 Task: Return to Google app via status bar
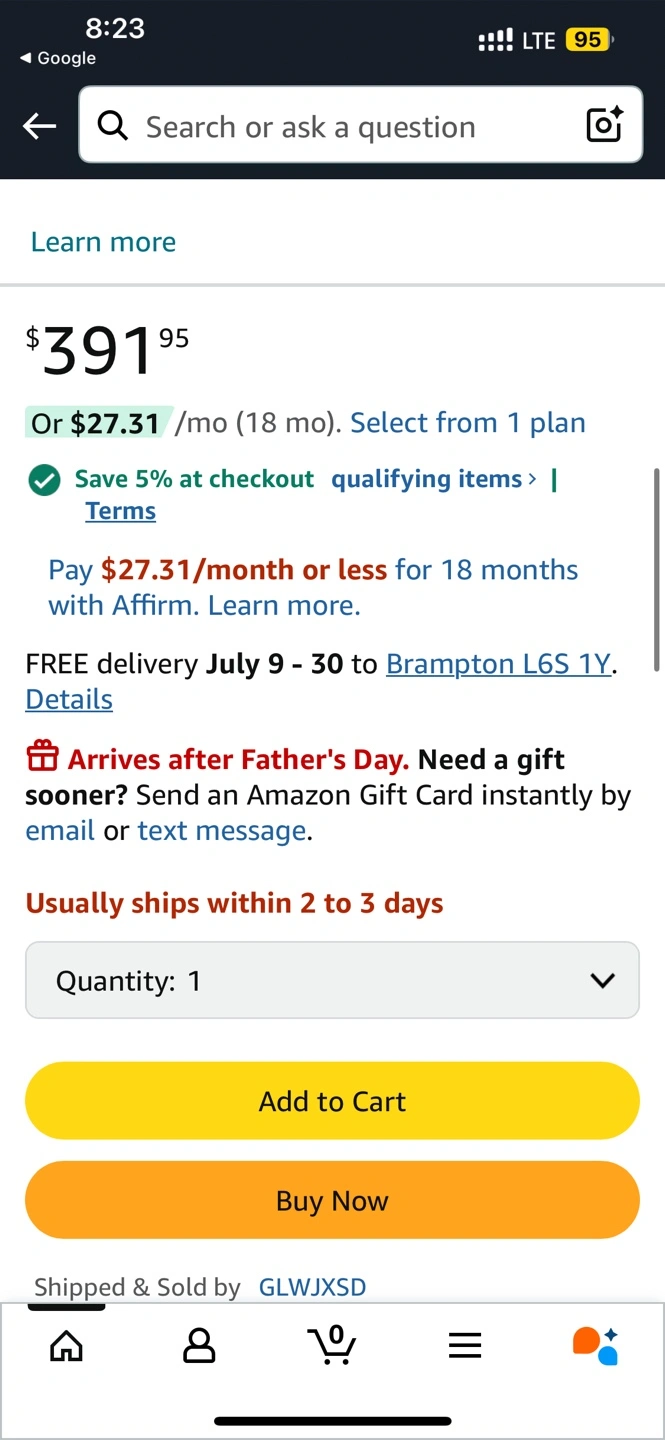click(x=58, y=58)
